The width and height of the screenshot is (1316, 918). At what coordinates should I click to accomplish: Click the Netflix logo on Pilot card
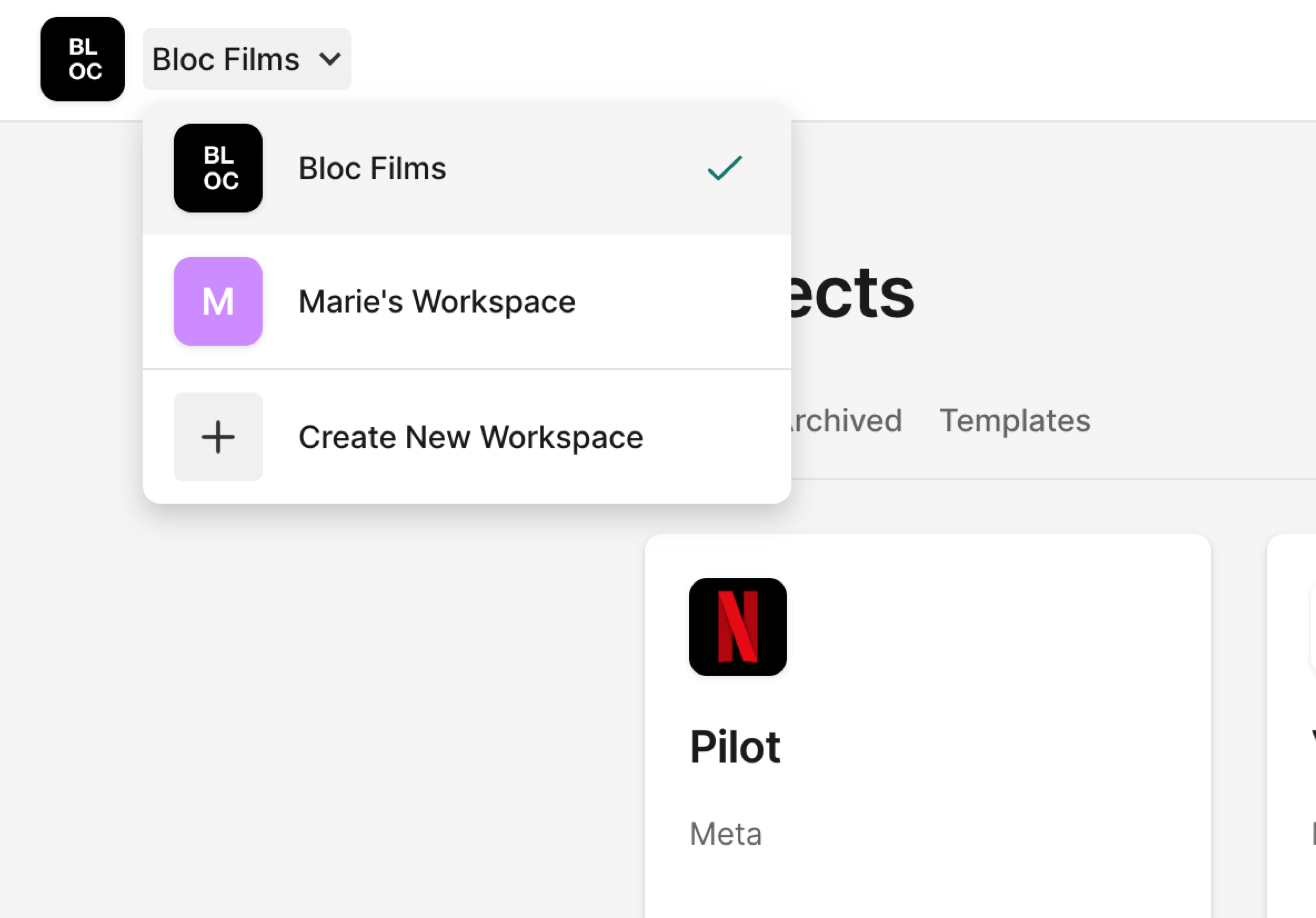(x=737, y=626)
